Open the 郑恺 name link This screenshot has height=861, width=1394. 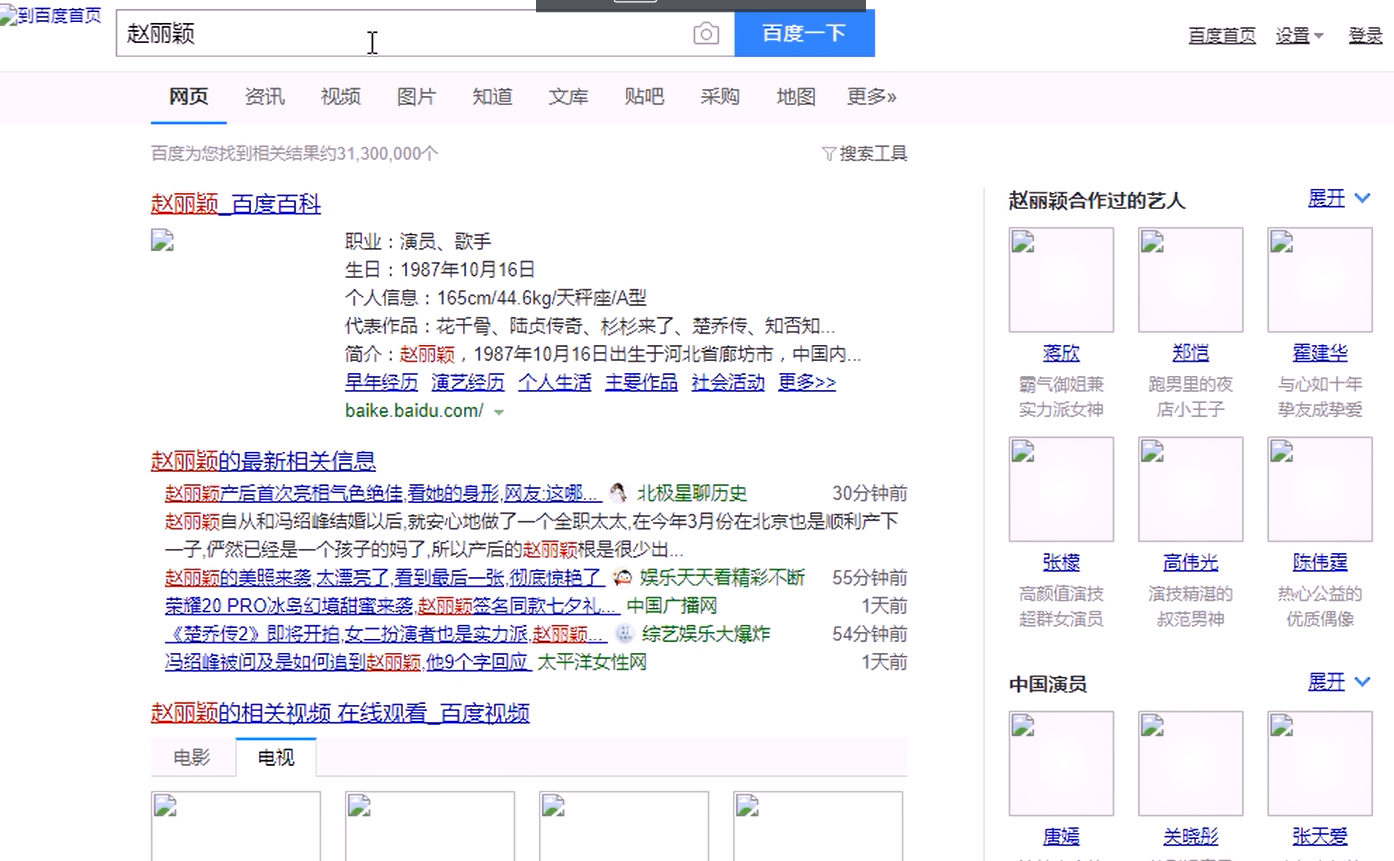click(x=1190, y=353)
